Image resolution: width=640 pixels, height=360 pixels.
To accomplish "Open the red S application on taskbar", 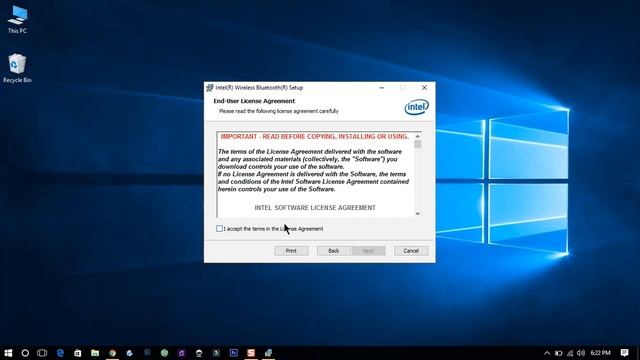I will [251, 353].
